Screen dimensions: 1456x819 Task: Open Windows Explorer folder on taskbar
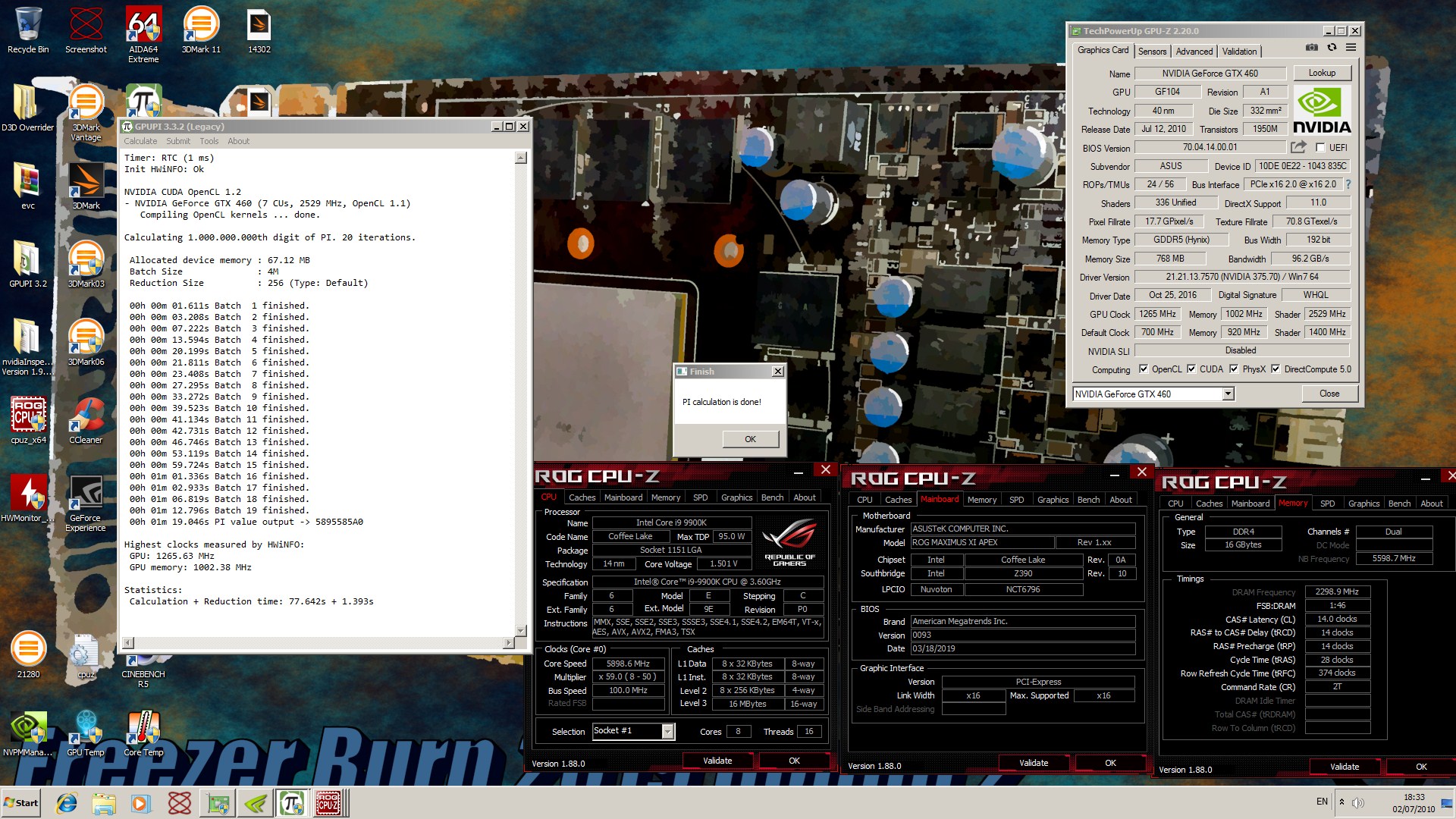point(104,803)
